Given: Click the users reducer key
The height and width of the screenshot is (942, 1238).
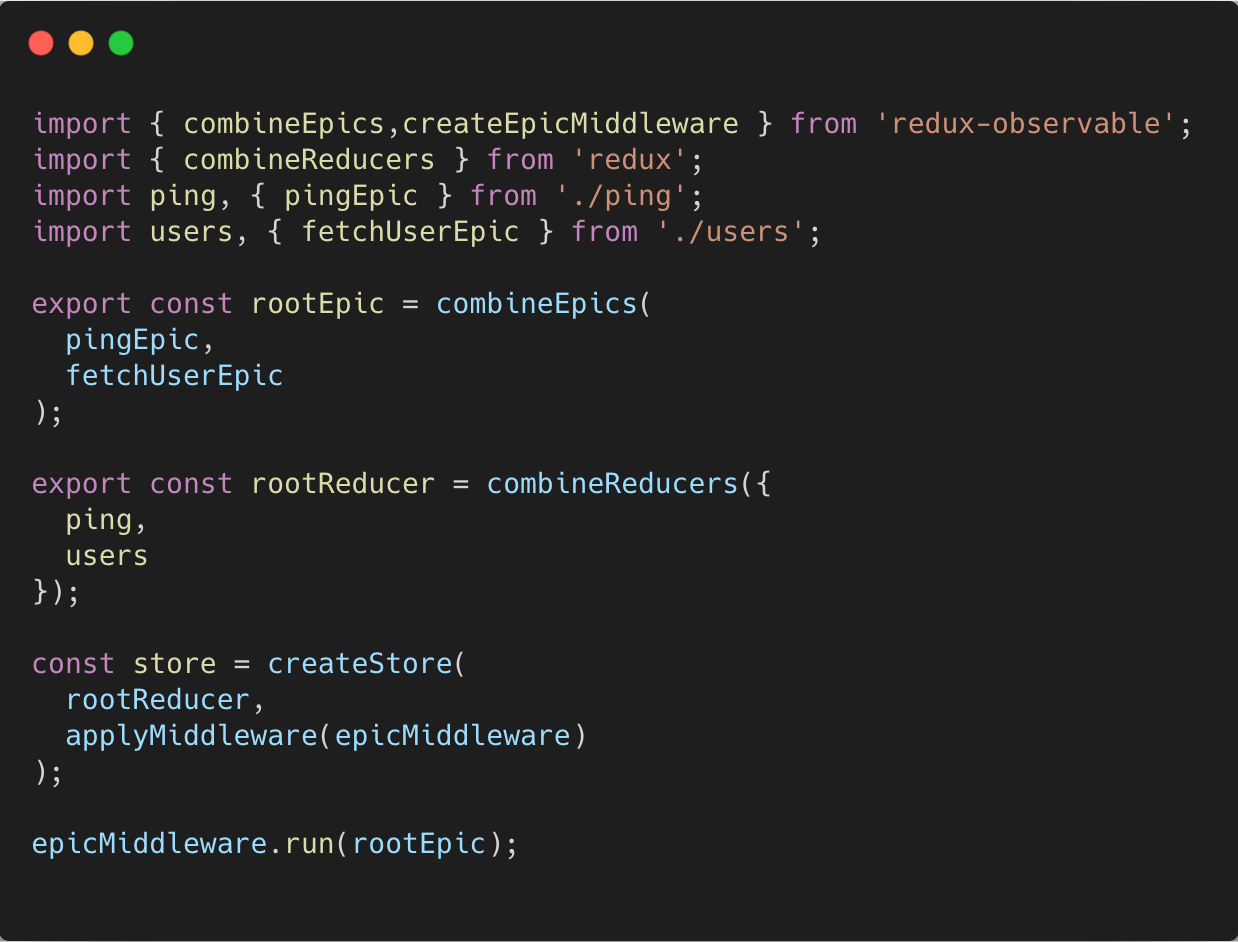Looking at the screenshot, I should pos(105,555).
